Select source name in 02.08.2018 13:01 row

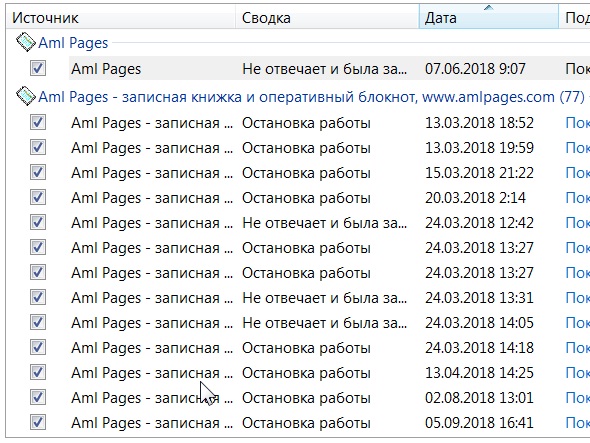coord(152,398)
